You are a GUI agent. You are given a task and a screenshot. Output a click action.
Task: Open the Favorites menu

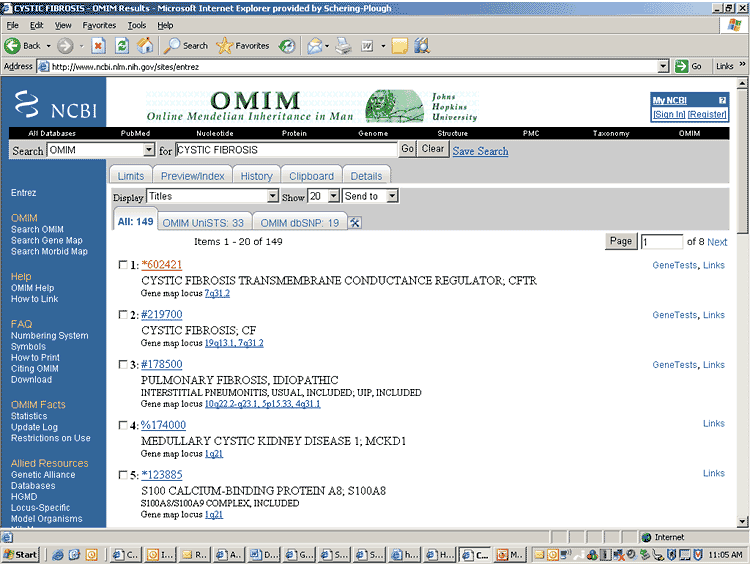click(x=99, y=25)
